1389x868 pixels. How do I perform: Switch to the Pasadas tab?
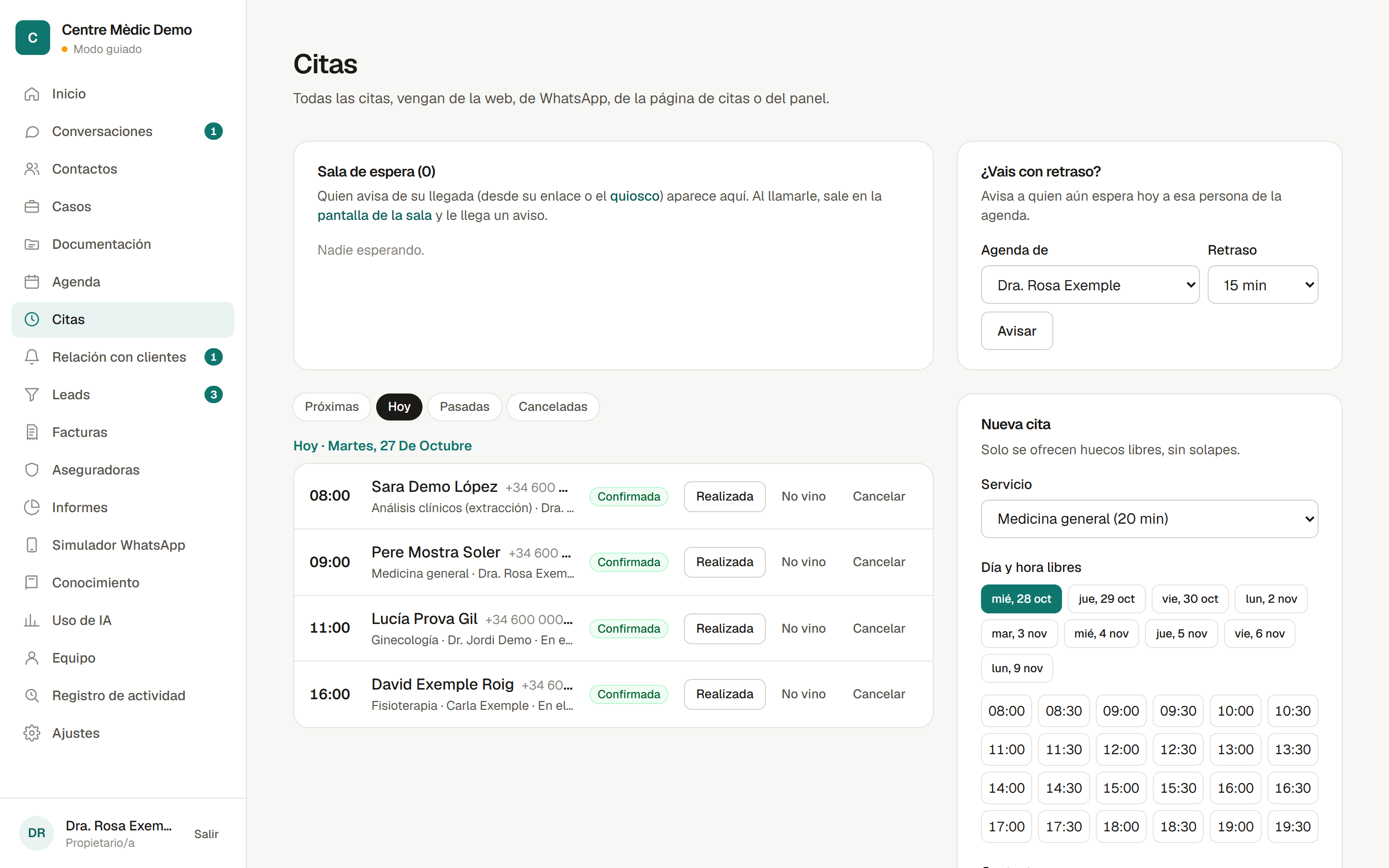pos(464,407)
